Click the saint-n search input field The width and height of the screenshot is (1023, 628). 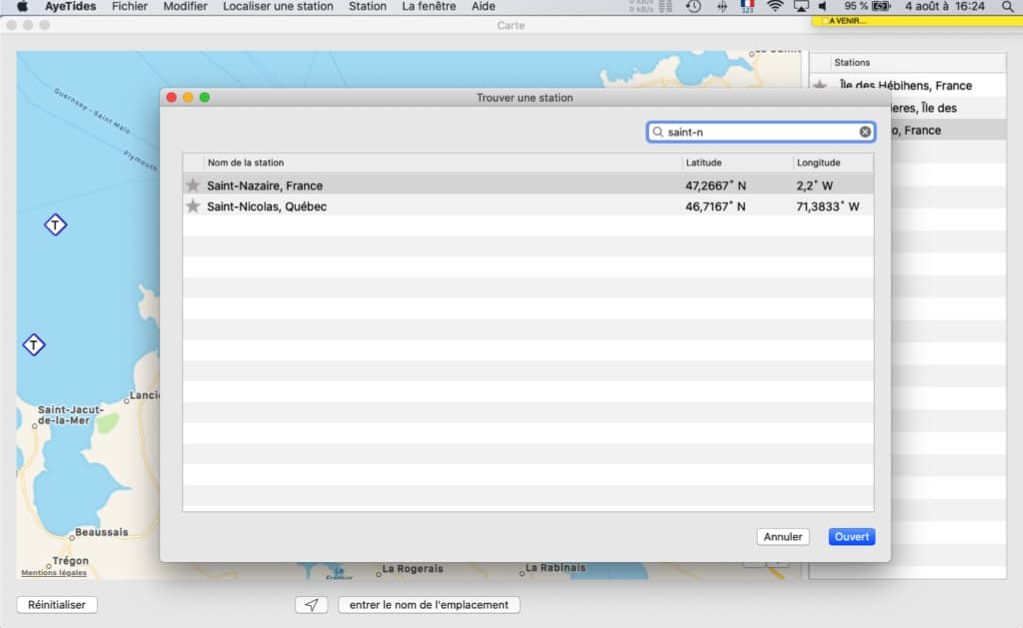[x=760, y=132]
